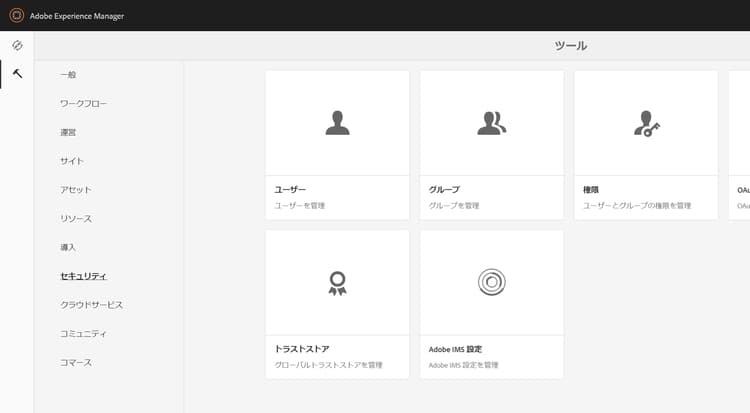Click the Adobe Experience Manager header text
Screen dimensions: 750x413
(x=77, y=16)
